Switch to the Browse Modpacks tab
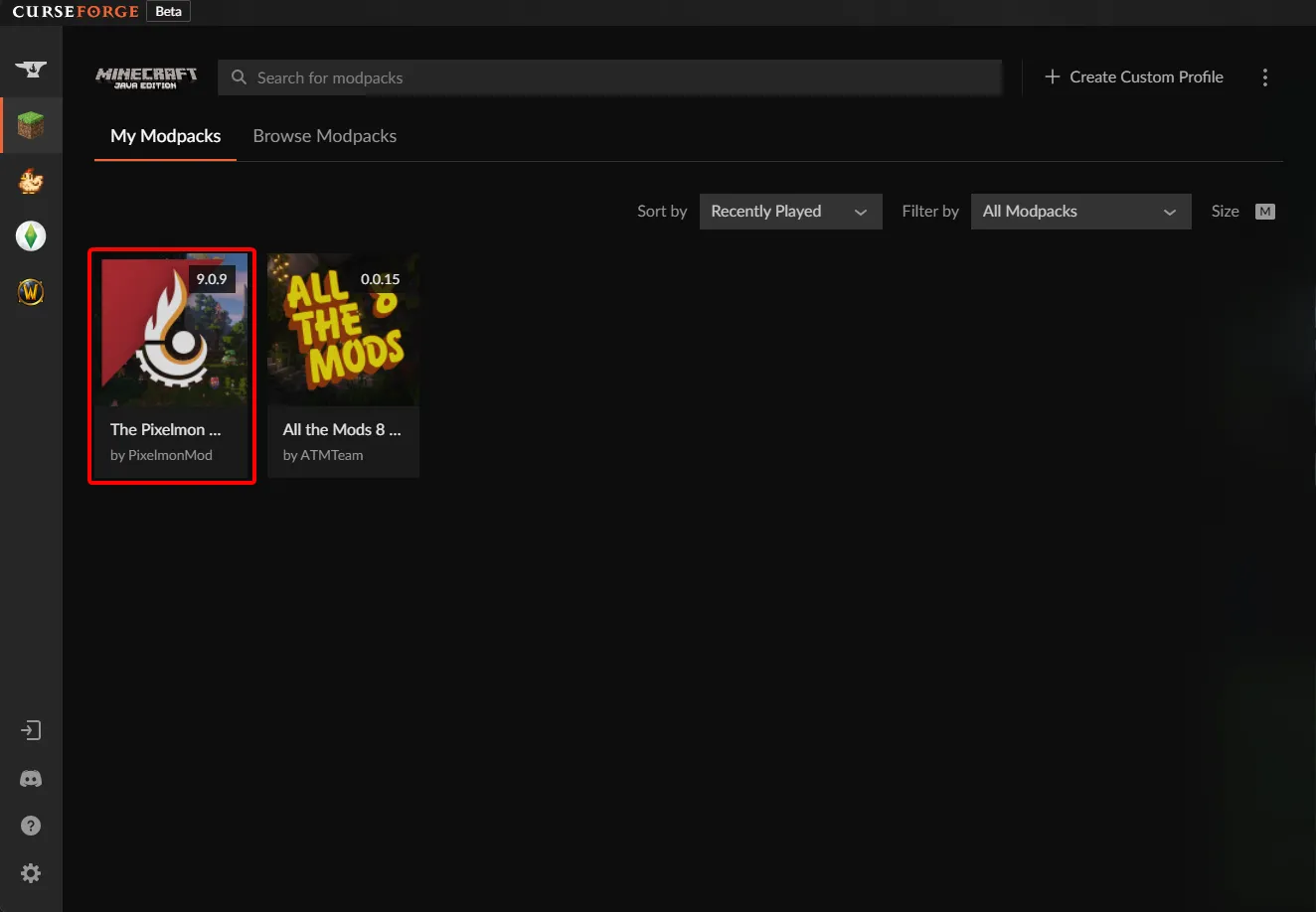The image size is (1316, 912). 325,136
